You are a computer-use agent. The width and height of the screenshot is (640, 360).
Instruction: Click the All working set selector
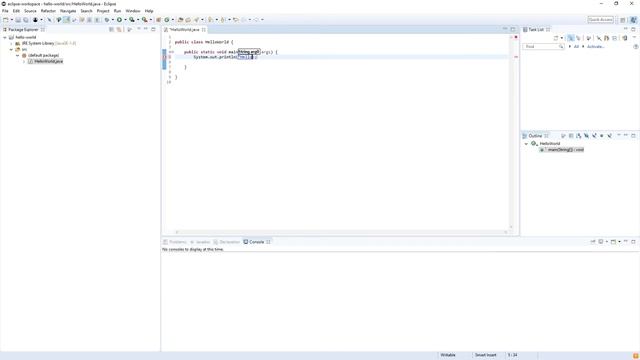(x=576, y=47)
